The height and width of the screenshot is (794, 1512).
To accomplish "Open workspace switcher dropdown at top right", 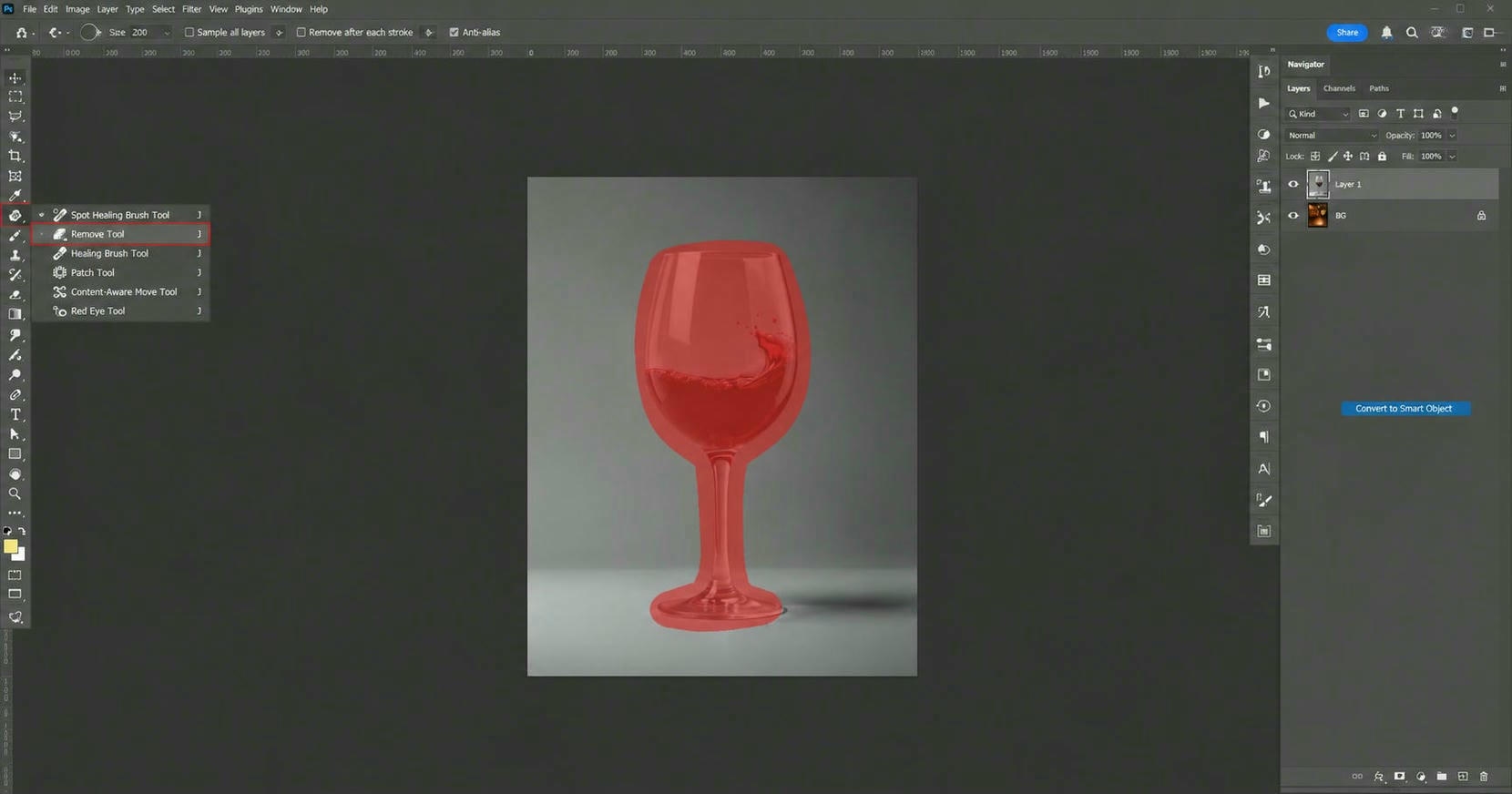I will 1467,33.
